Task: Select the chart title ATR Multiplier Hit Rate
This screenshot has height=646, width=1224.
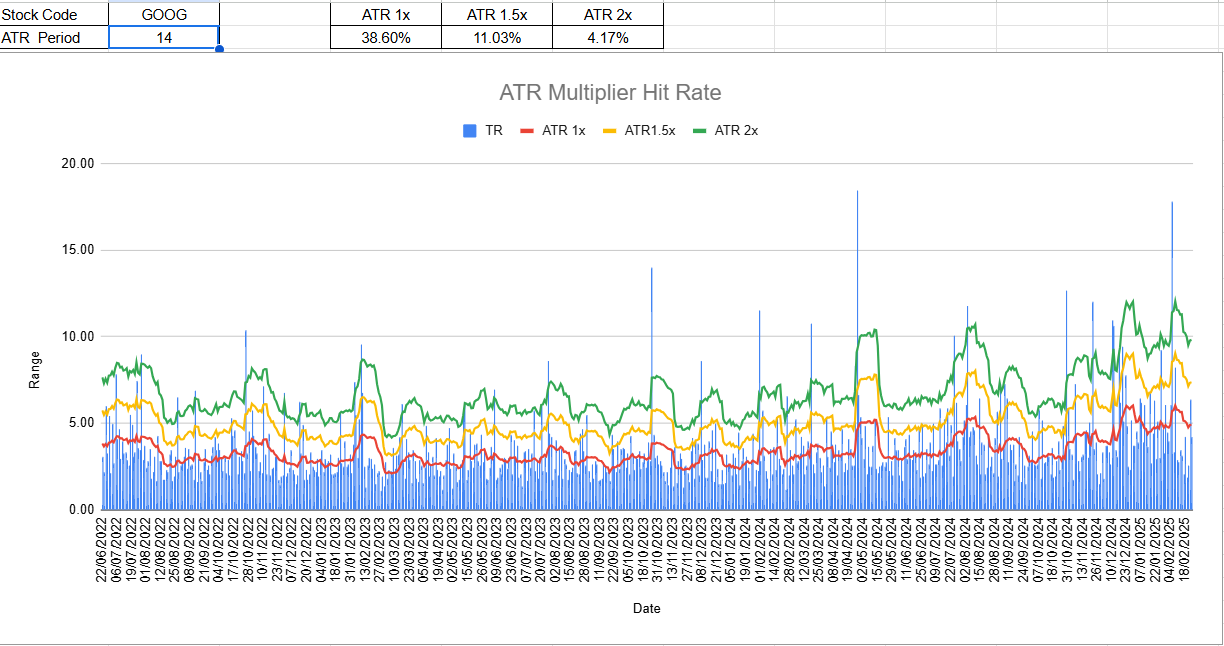Action: 610,93
